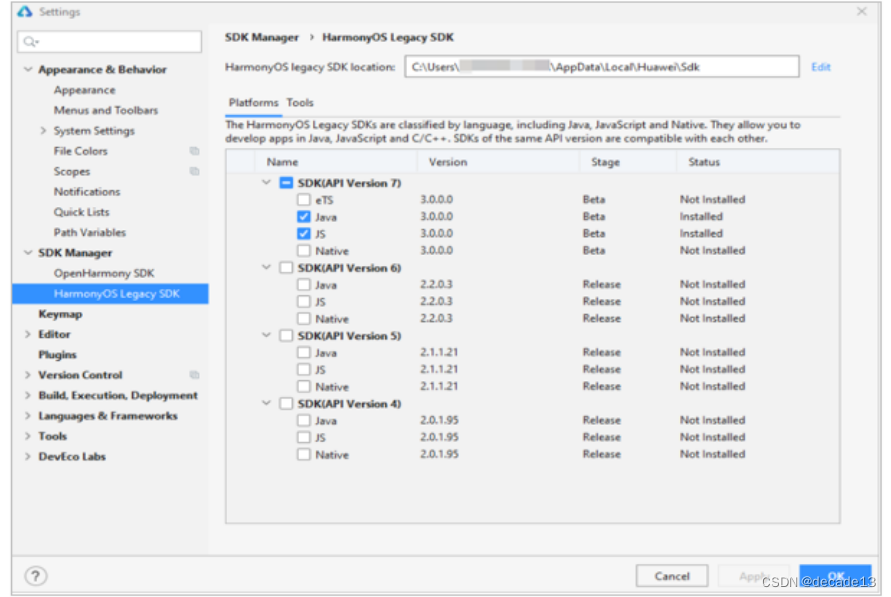Check JS 2.1.1.21 checkbox
Viewport: 891px width, 597px height.
click(304, 370)
